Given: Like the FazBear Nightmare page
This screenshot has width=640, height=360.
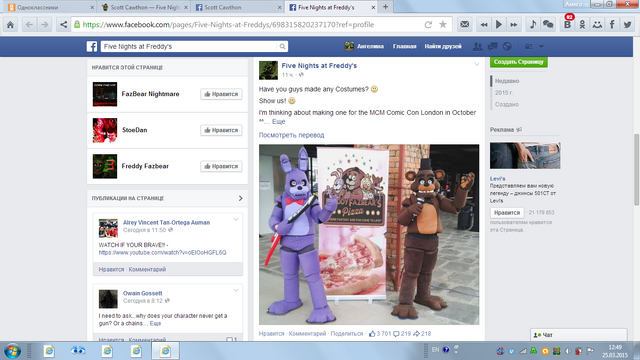Looking at the screenshot, I should click(x=221, y=94).
